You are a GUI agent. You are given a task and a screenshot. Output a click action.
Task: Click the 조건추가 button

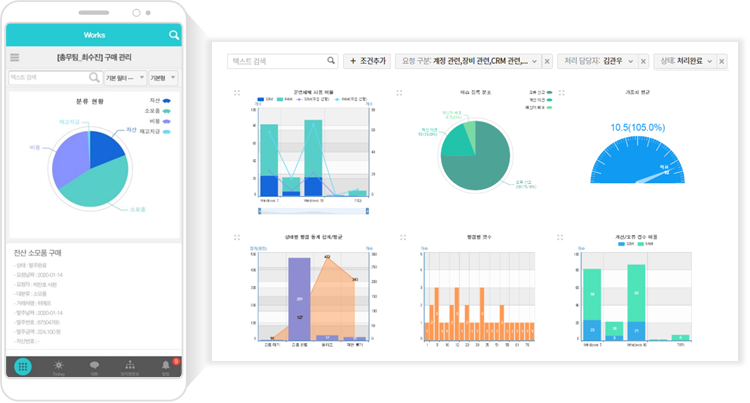pyautogui.click(x=367, y=61)
